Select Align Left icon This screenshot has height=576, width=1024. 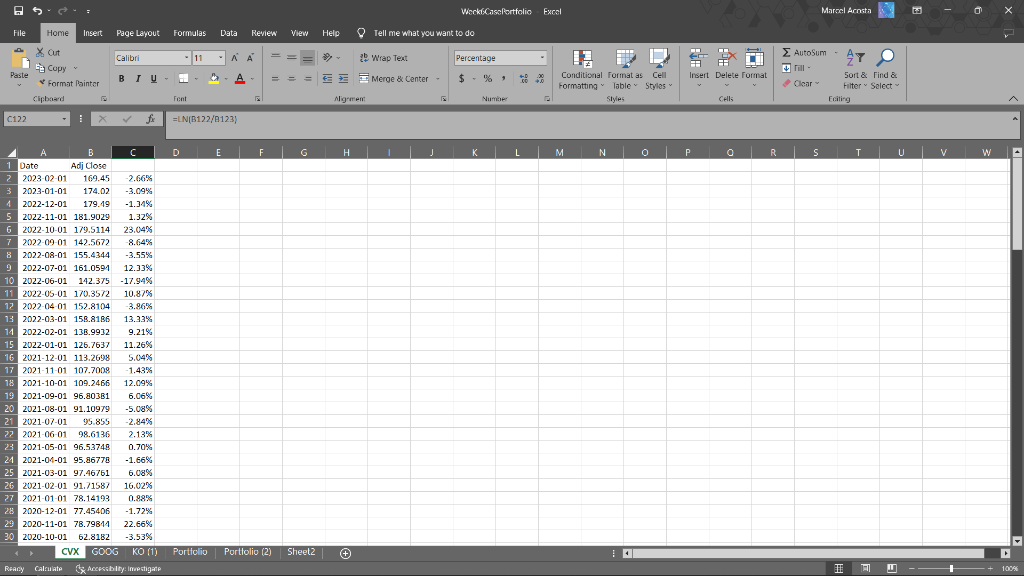click(276, 79)
